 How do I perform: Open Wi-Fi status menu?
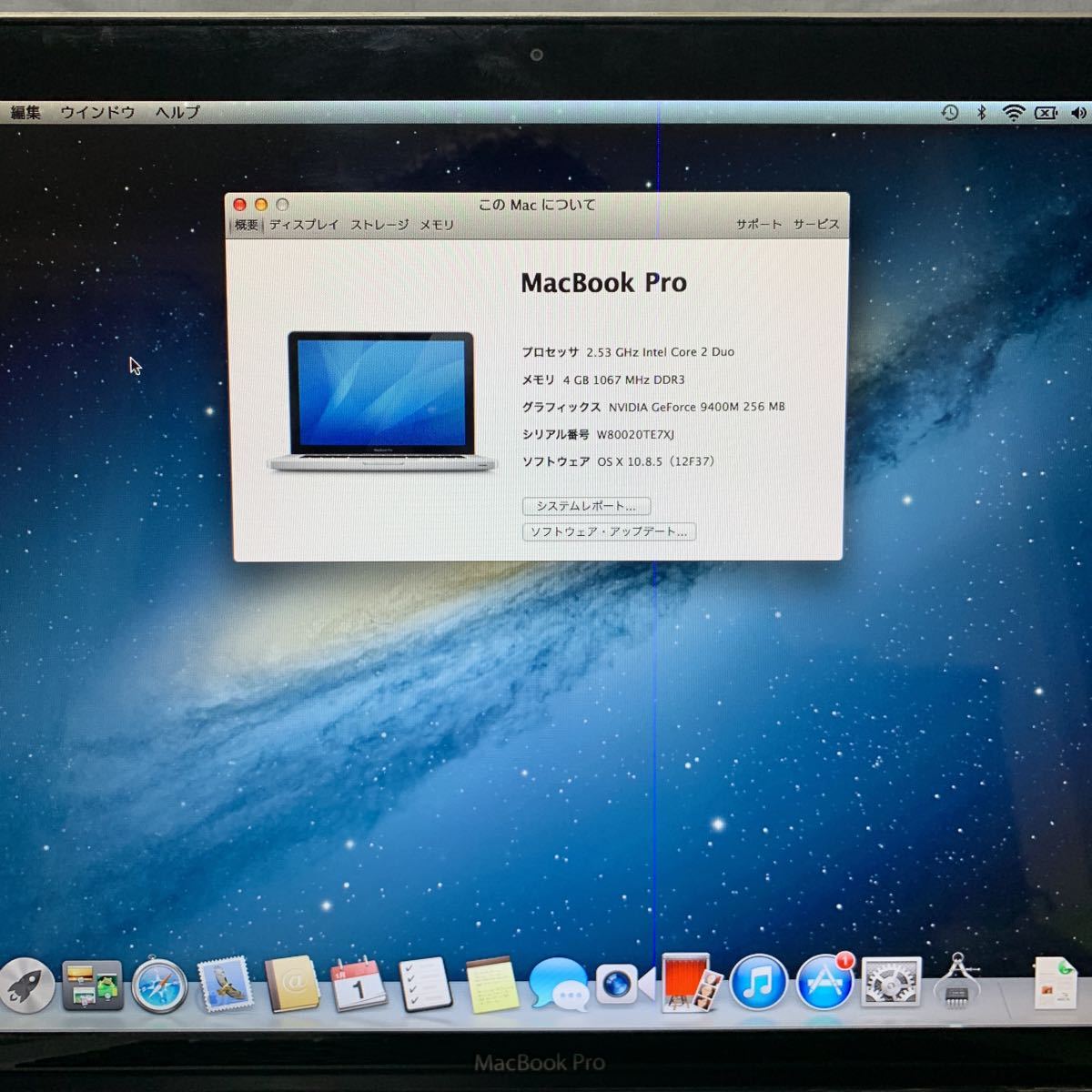point(1013,112)
